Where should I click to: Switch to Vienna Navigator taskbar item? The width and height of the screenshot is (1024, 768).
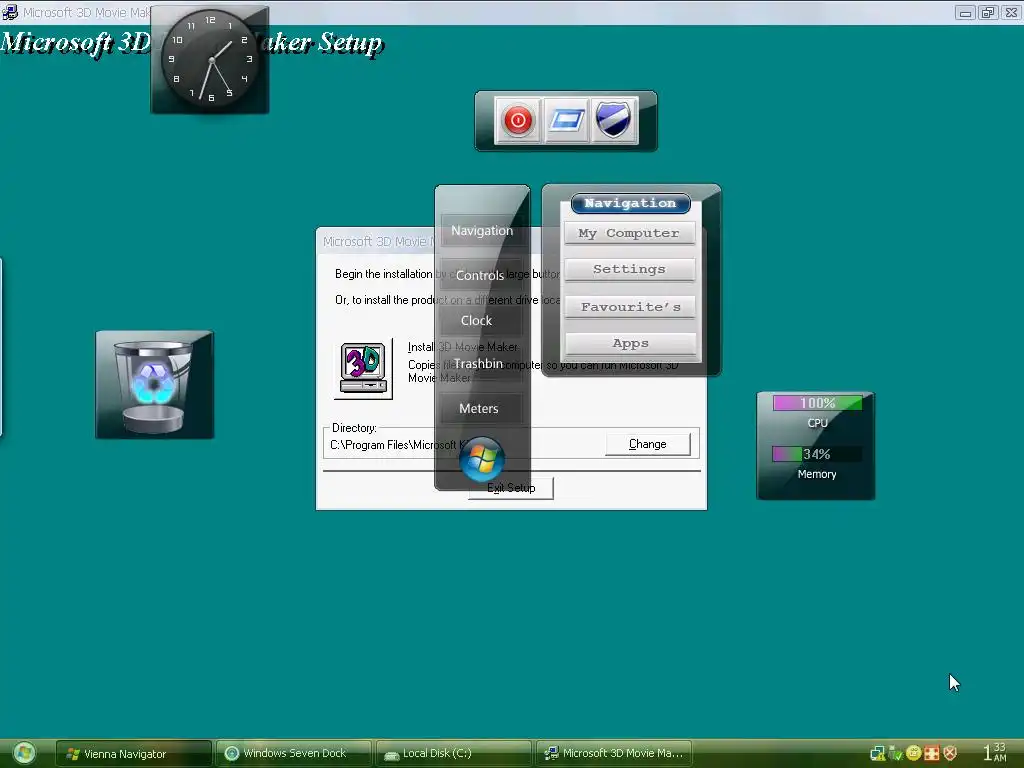(134, 754)
